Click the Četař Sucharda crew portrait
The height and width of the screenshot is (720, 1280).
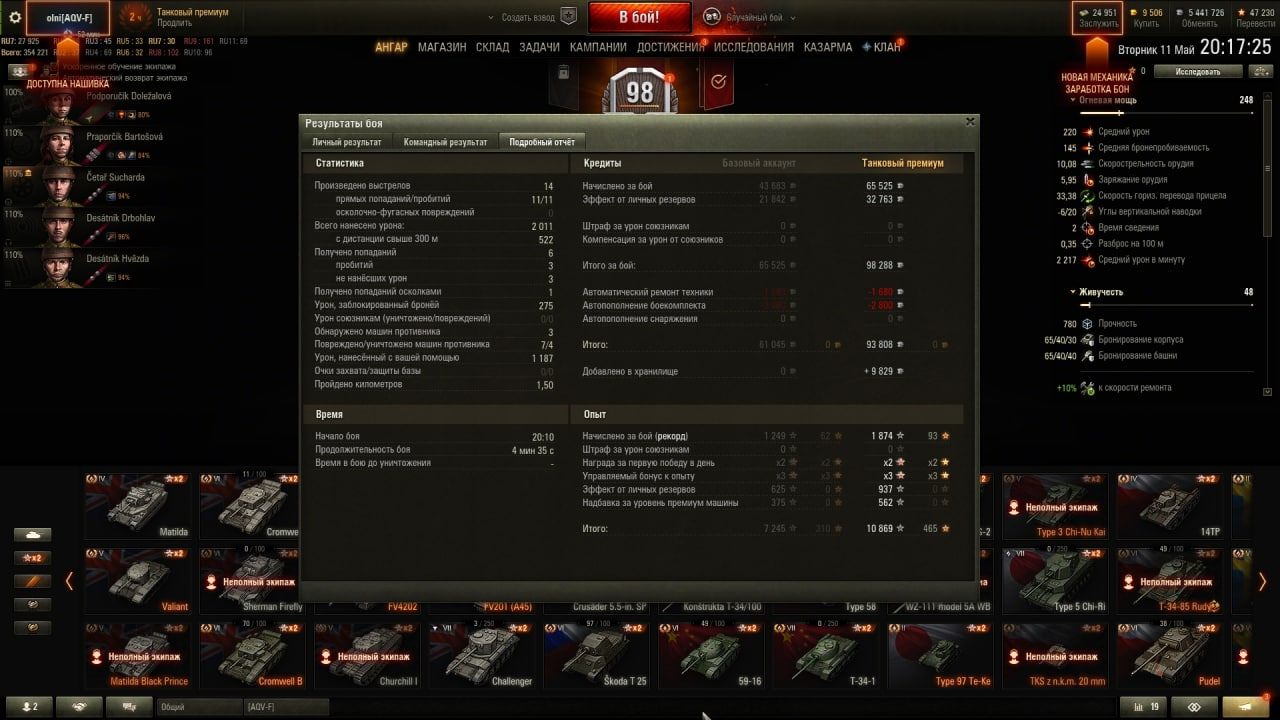[x=60, y=187]
